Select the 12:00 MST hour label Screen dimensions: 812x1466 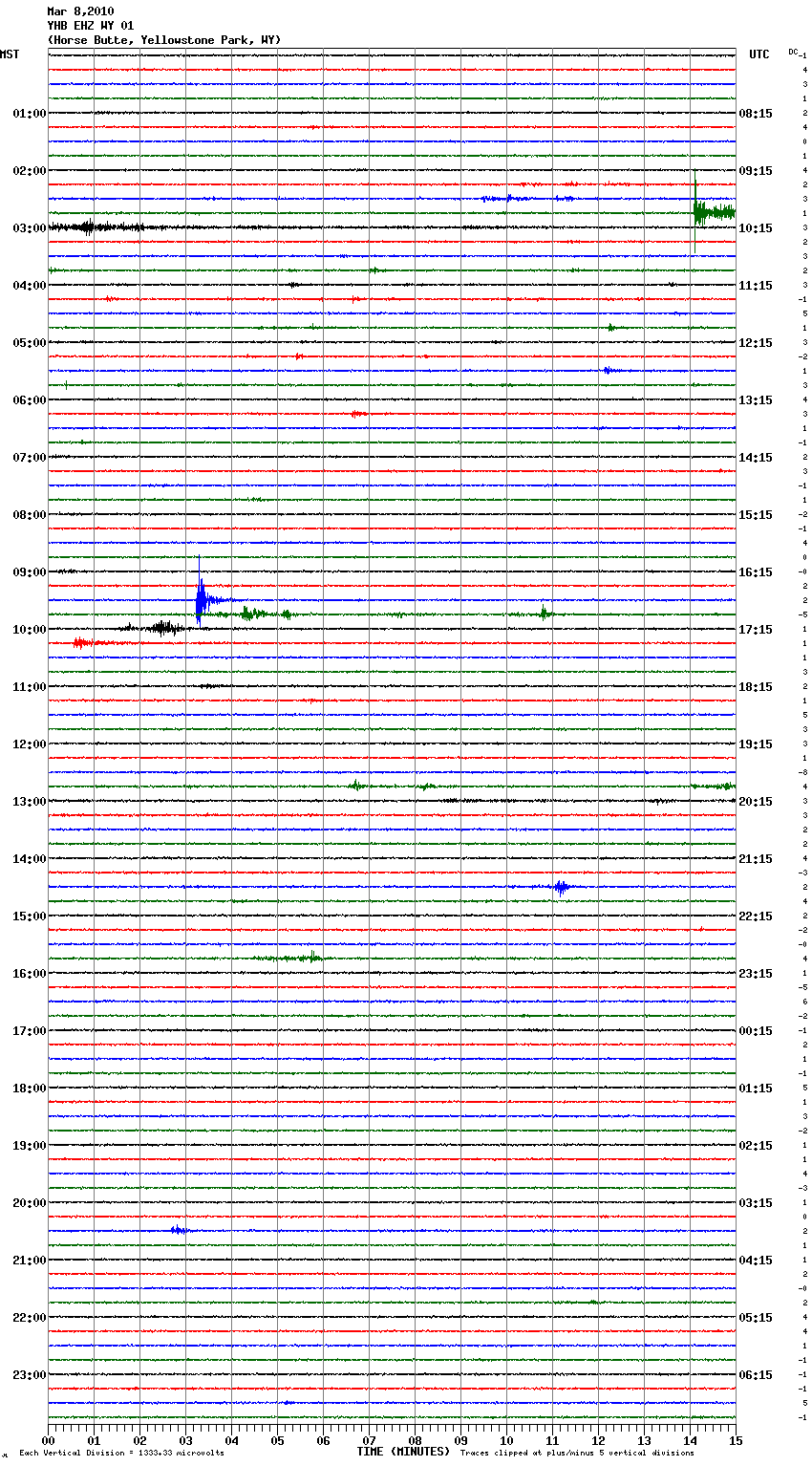click(30, 744)
